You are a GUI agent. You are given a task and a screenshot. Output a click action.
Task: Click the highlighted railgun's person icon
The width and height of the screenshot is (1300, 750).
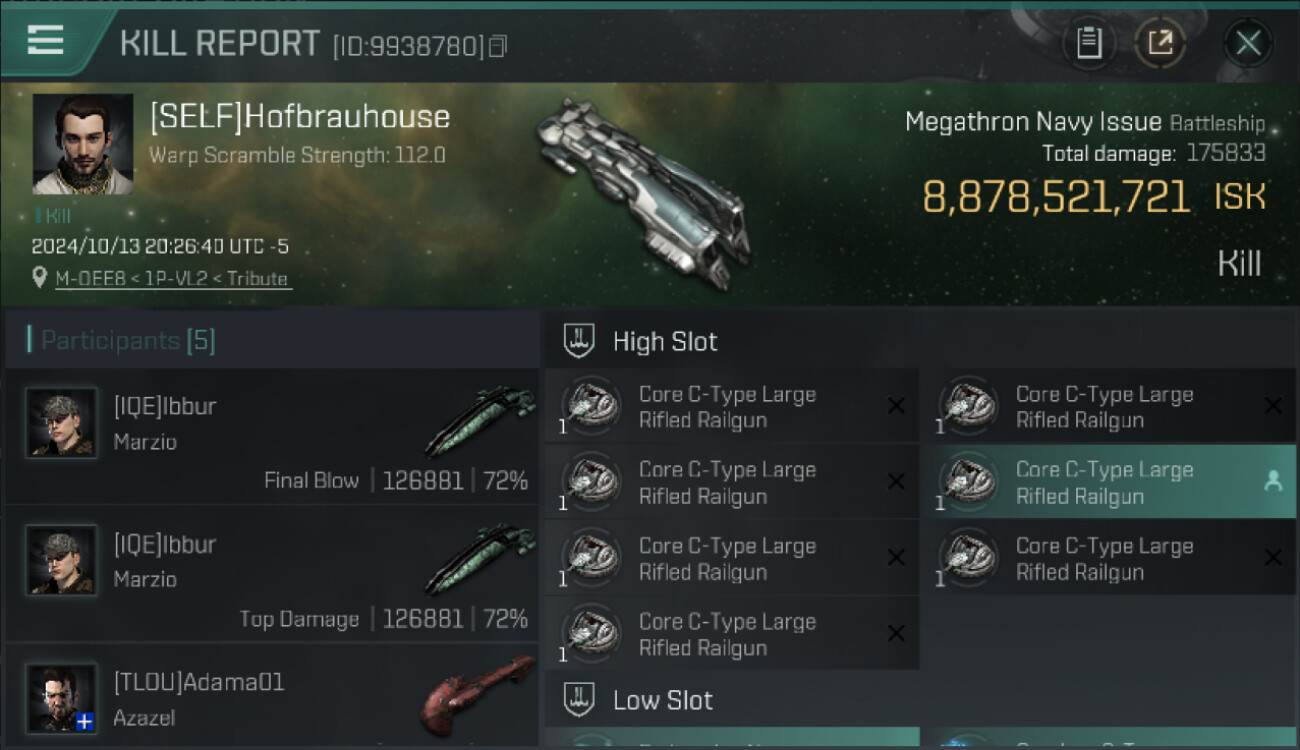(x=1273, y=482)
